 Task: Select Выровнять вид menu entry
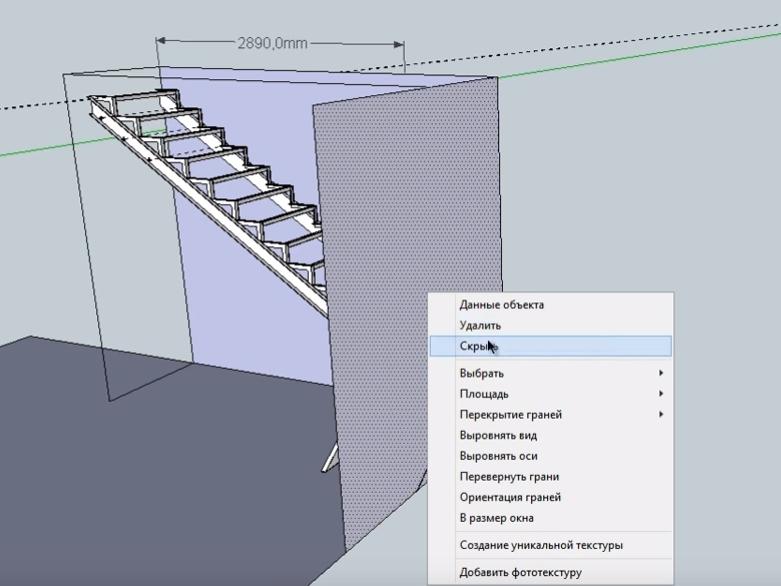[x=498, y=436]
